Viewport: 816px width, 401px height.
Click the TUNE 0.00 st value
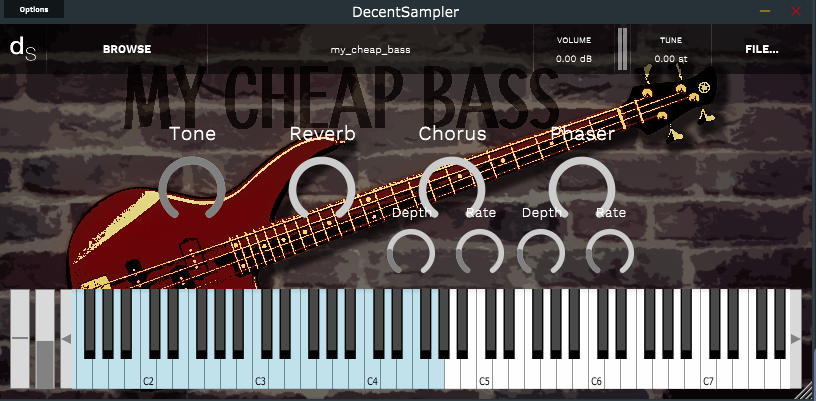(671, 59)
